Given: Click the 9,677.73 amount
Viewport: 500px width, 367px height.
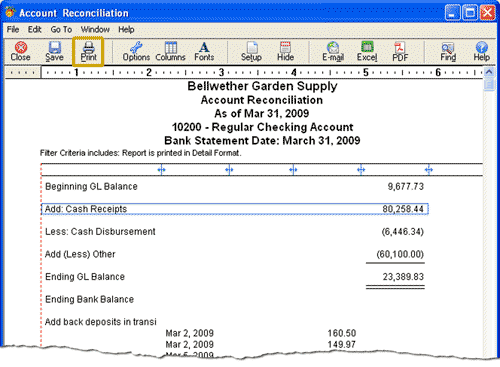Looking at the screenshot, I should pos(405,186).
